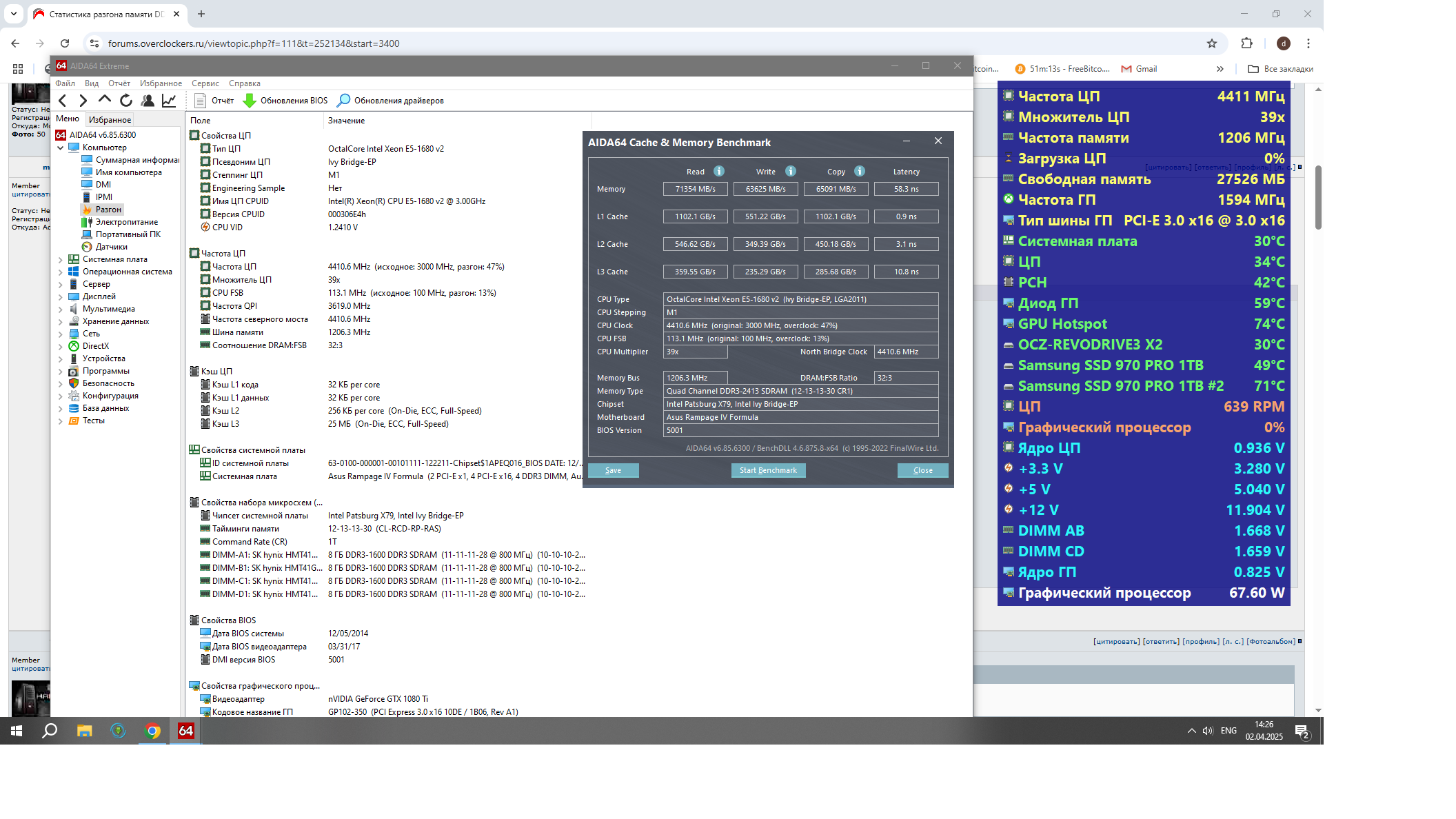The image size is (1456, 819).
Task: Collapse the Компьютер tree node
Action: pyautogui.click(x=61, y=148)
